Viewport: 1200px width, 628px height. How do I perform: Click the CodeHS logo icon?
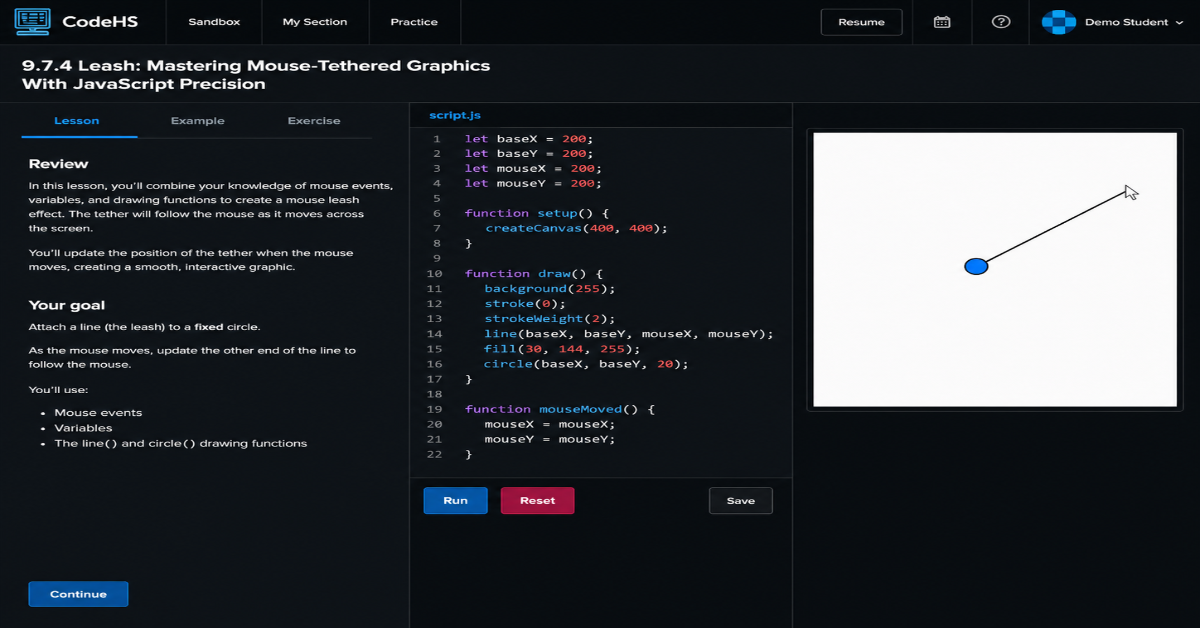tap(32, 21)
